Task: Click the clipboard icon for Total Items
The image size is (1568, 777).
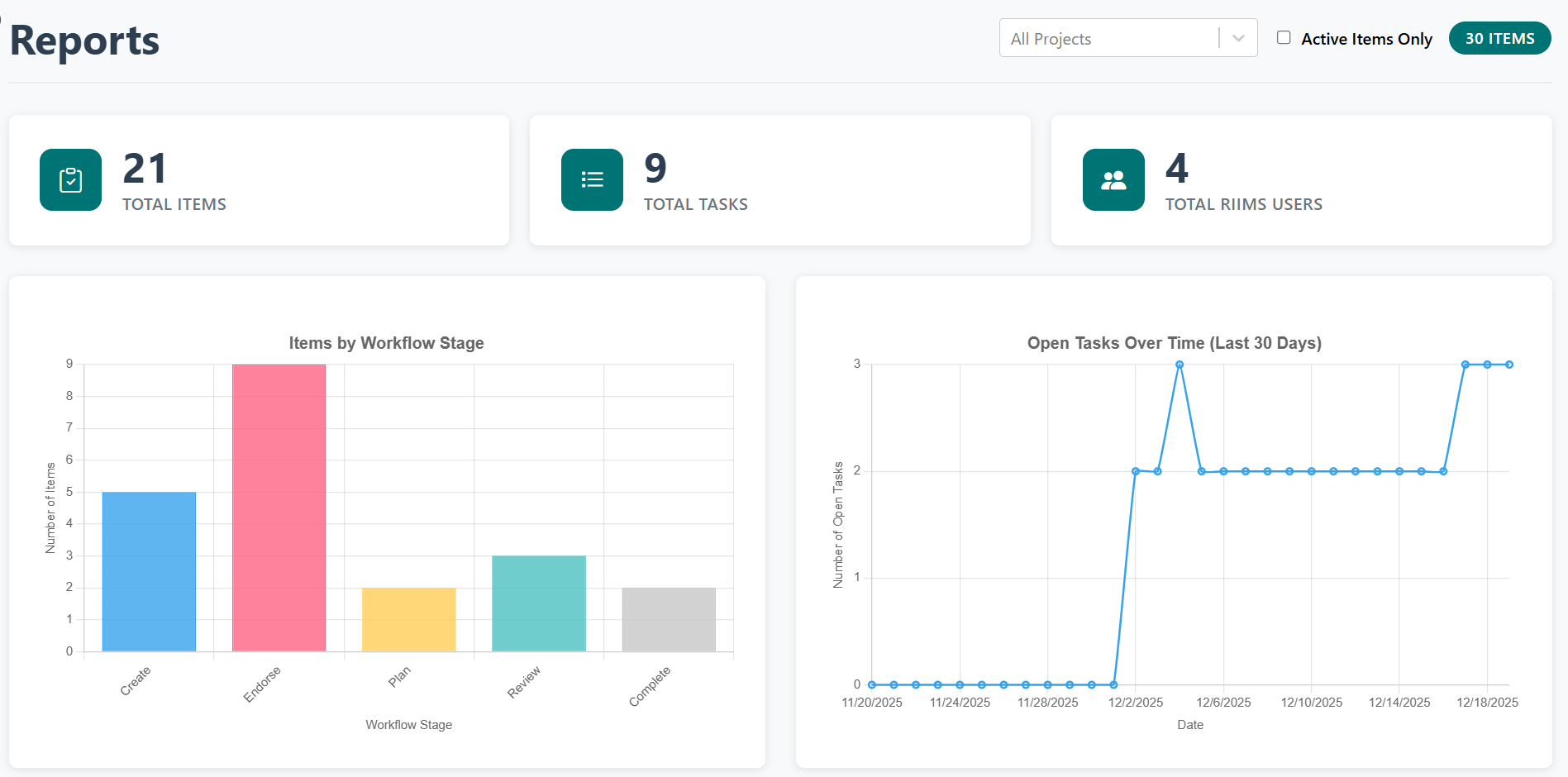Action: tap(70, 180)
